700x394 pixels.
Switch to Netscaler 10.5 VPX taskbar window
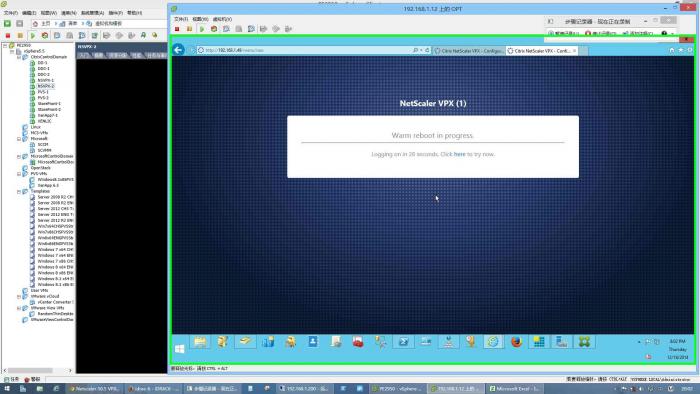coord(94,389)
